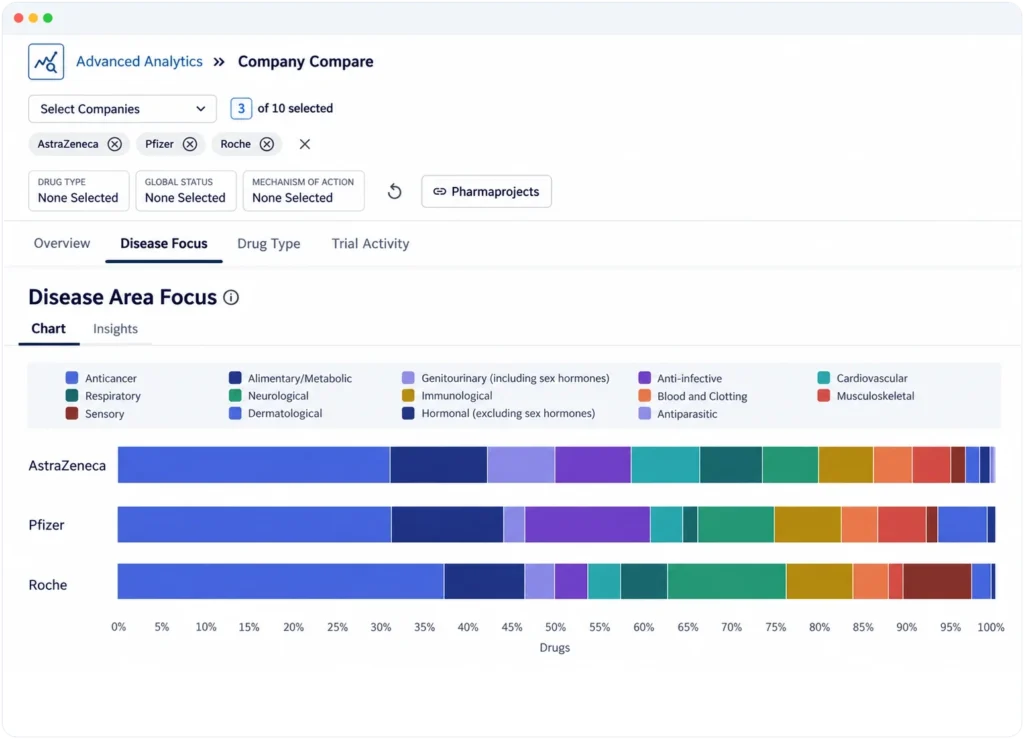Click the Roche row label in chart
The image size is (1024, 739).
(x=48, y=585)
